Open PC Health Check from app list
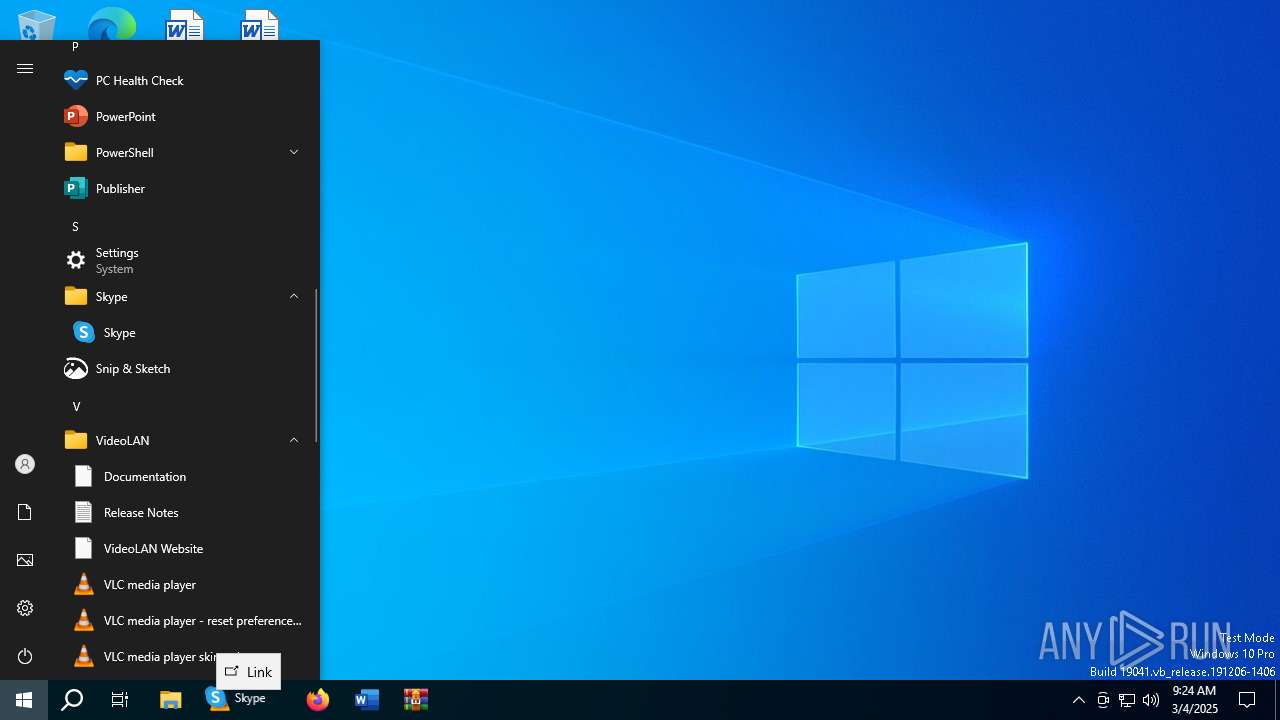The height and width of the screenshot is (720, 1280). (182, 80)
